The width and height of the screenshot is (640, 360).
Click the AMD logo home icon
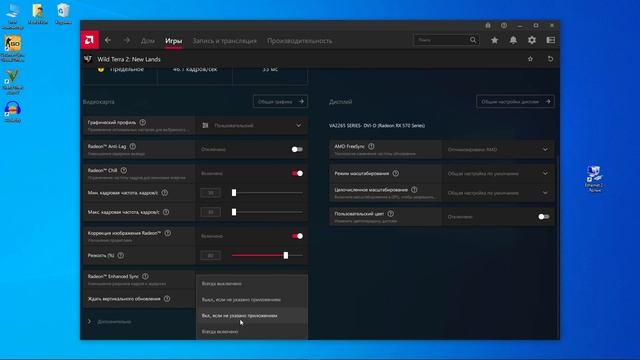point(89,40)
